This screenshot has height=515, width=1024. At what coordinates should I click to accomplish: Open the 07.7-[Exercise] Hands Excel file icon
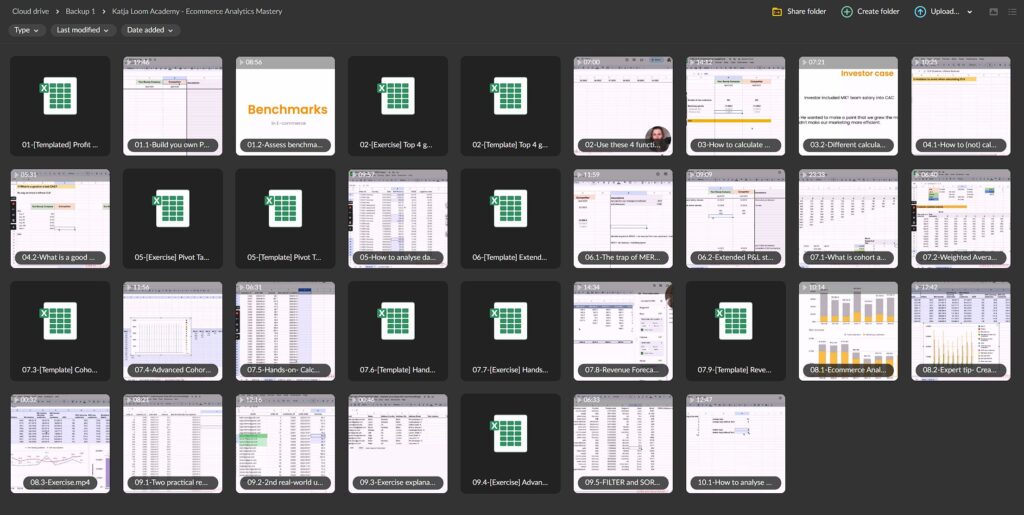(x=510, y=320)
